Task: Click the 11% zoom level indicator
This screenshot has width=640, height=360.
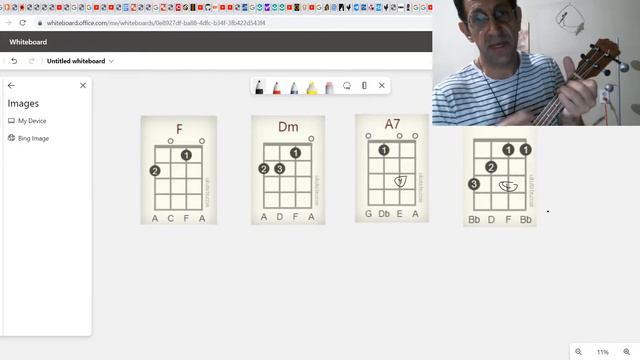Action: [x=602, y=352]
